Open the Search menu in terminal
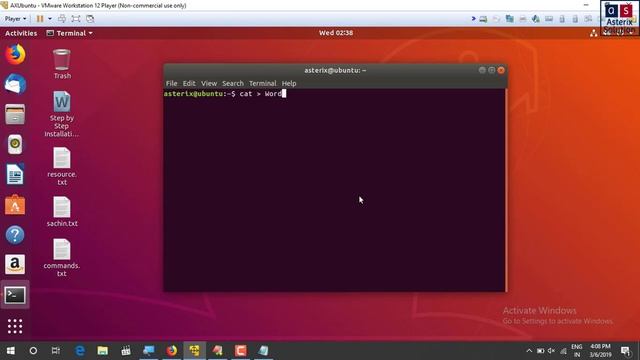 pos(233,83)
